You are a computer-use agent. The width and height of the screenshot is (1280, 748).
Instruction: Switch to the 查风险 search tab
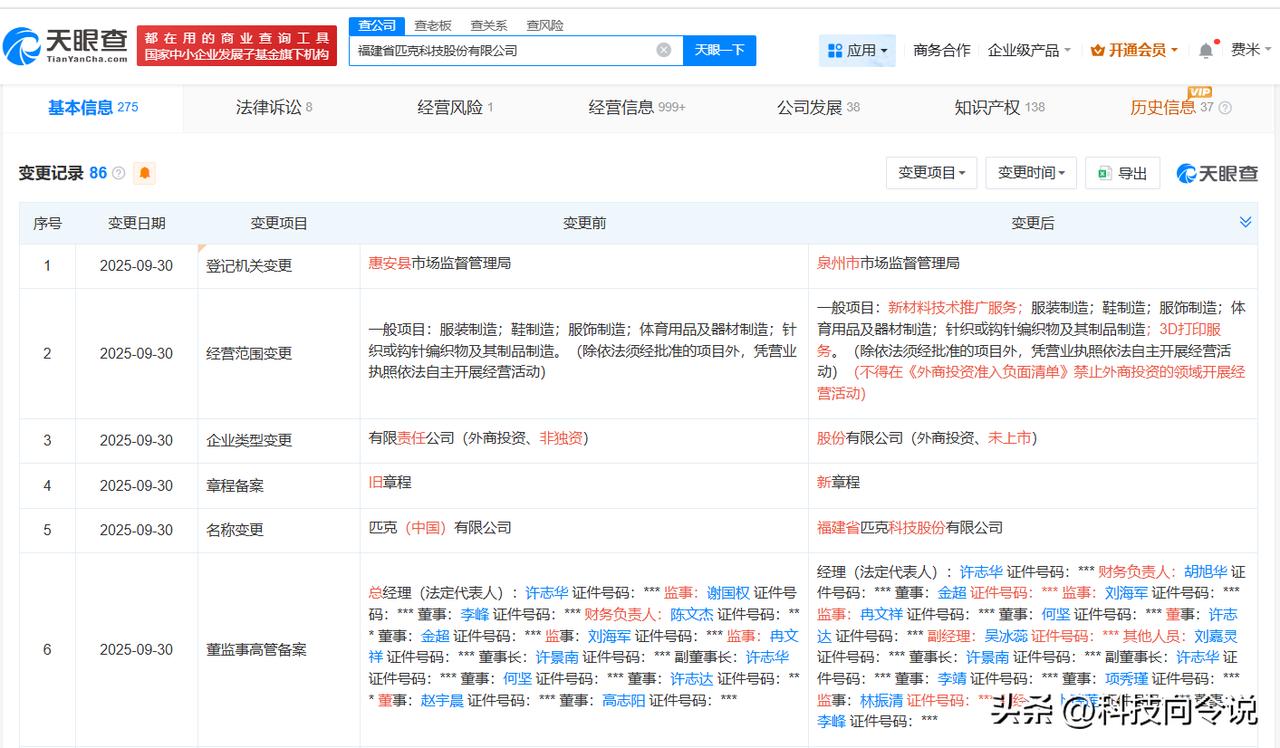tap(545, 26)
